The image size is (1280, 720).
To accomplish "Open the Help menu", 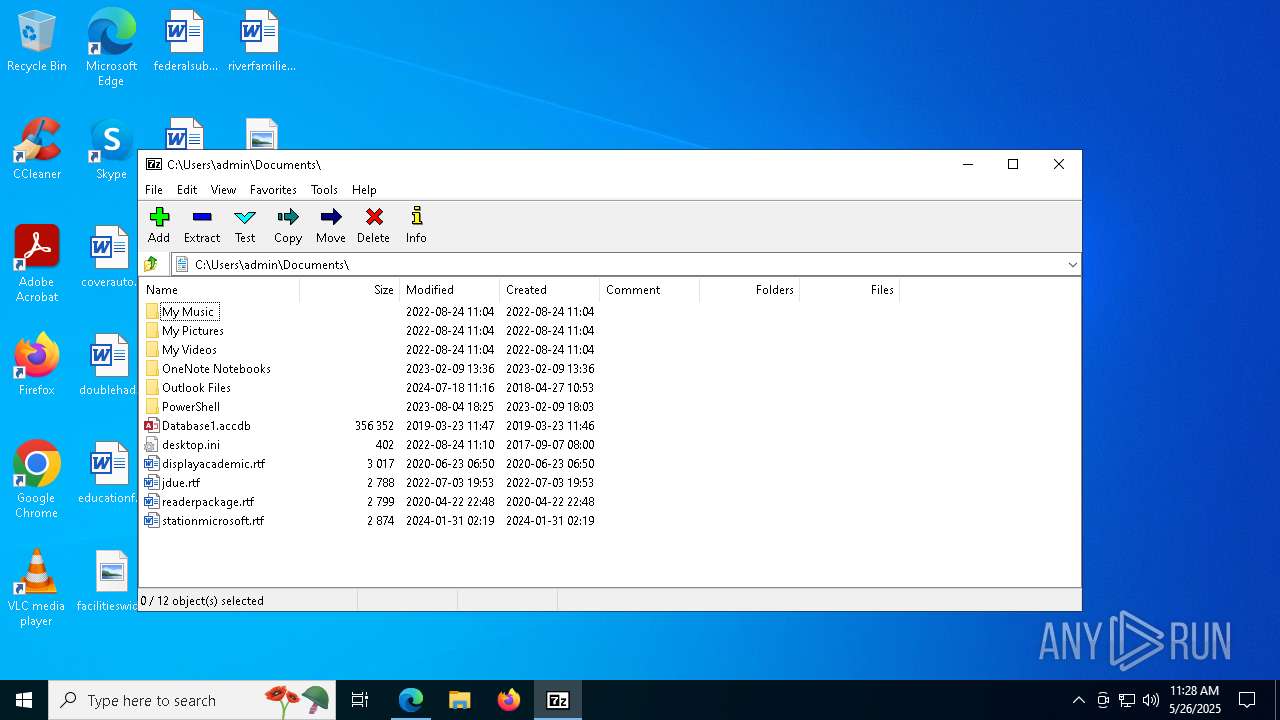I will click(x=364, y=190).
